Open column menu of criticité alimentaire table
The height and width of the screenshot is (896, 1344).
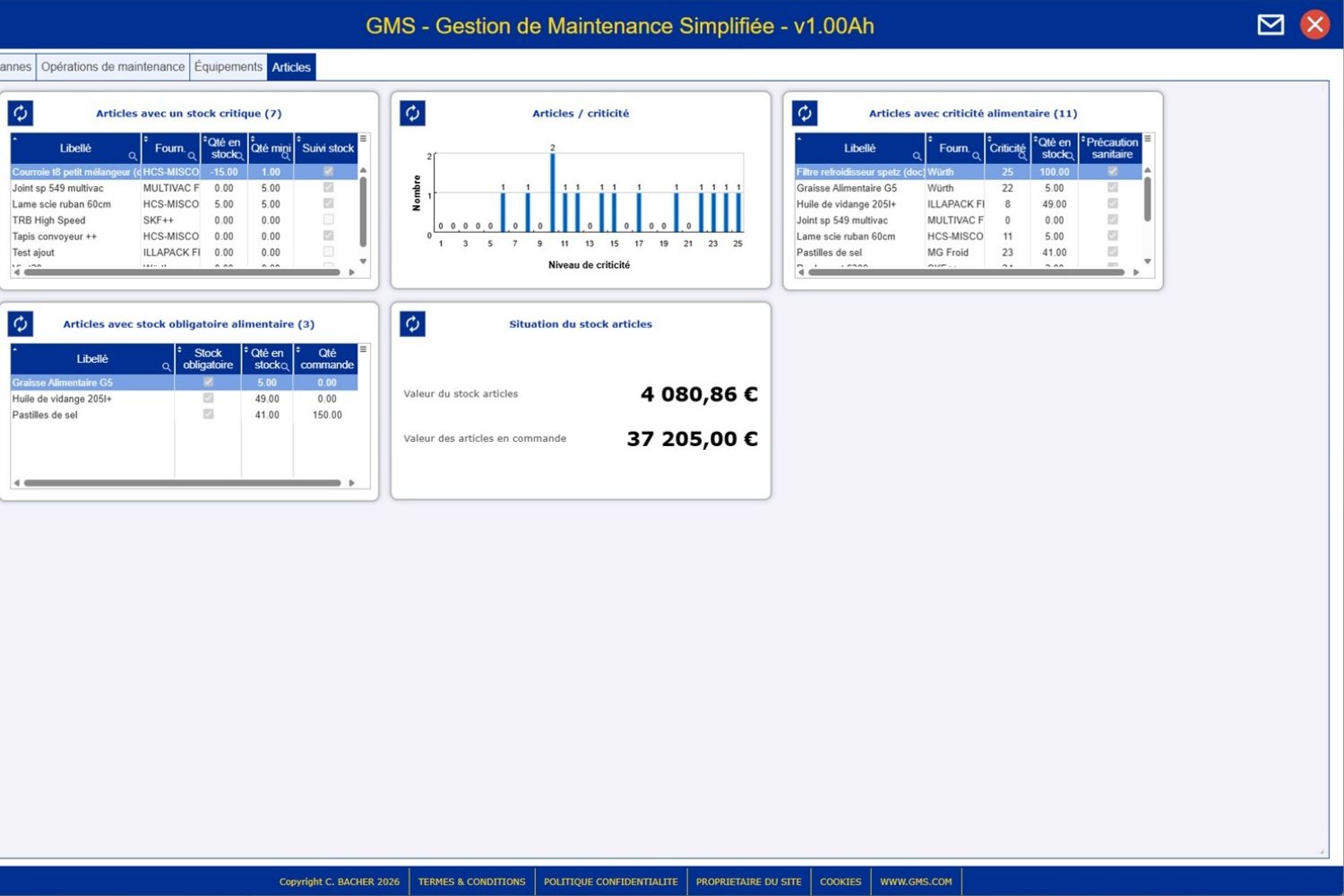[x=1148, y=139]
